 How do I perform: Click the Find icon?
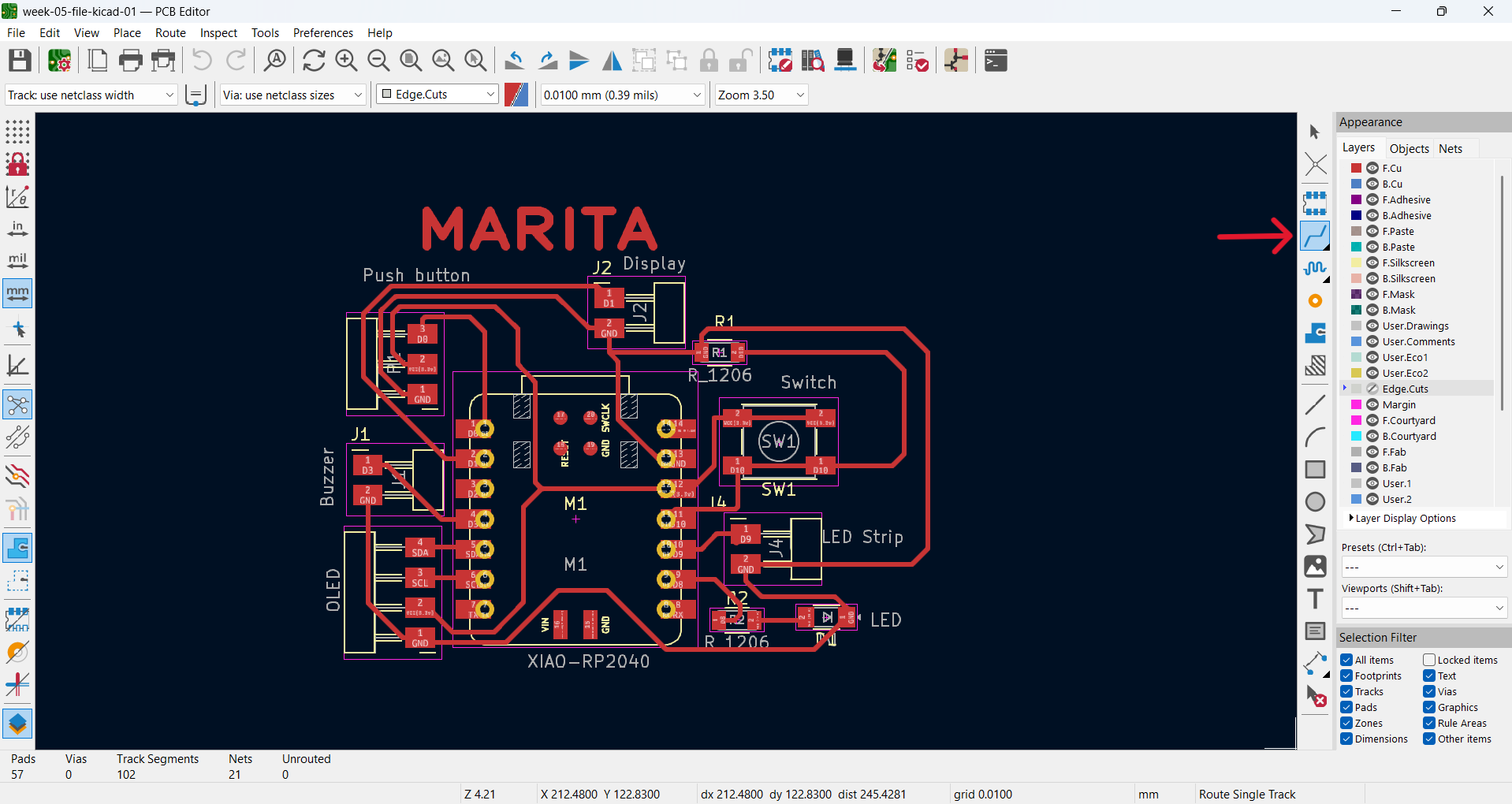click(274, 61)
